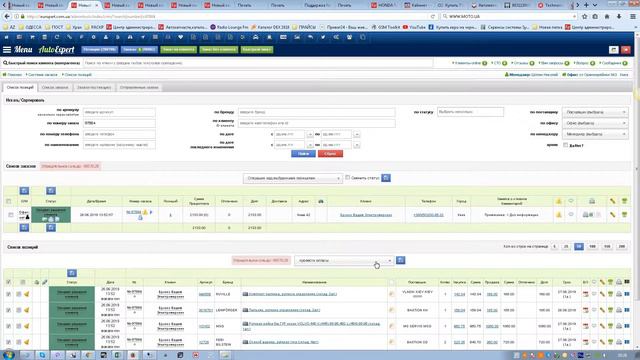
Task: Click heart icon in the order row
Action: [x=571, y=214]
